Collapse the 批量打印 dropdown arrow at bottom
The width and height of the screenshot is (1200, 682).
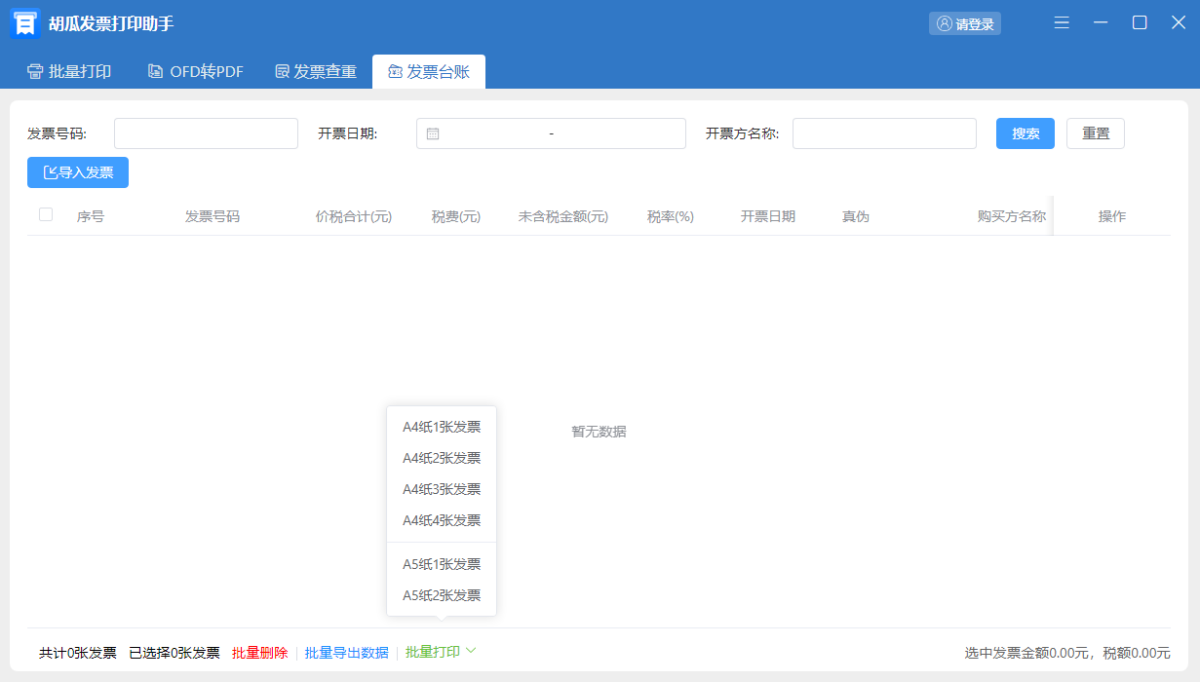(471, 651)
